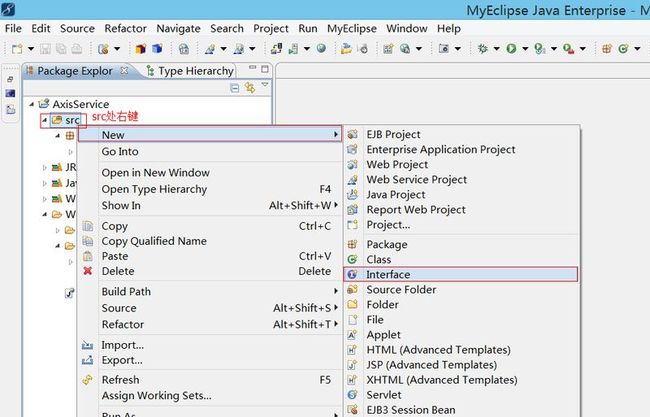Click the New Java Package toolbar icon

[607, 48]
